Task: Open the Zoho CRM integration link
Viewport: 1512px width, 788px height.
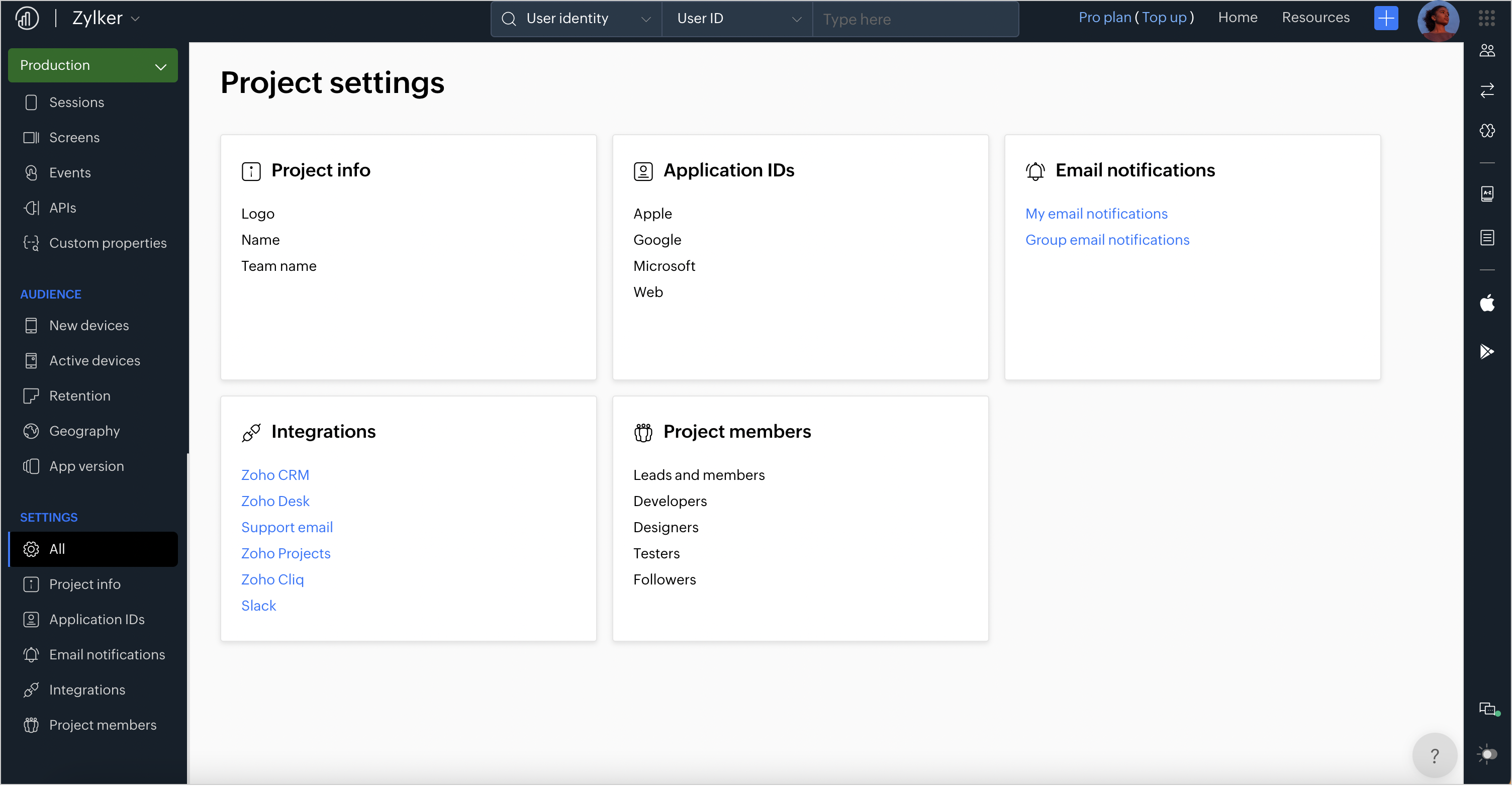Action: pos(274,475)
